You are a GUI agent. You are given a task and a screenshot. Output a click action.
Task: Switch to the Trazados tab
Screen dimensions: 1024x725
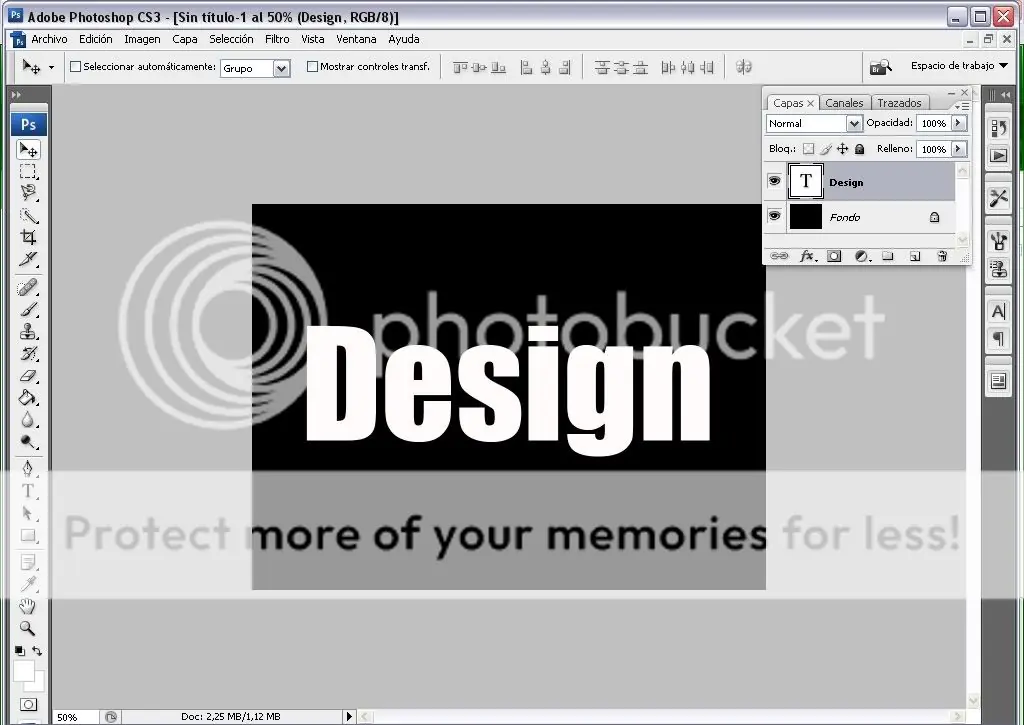899,103
